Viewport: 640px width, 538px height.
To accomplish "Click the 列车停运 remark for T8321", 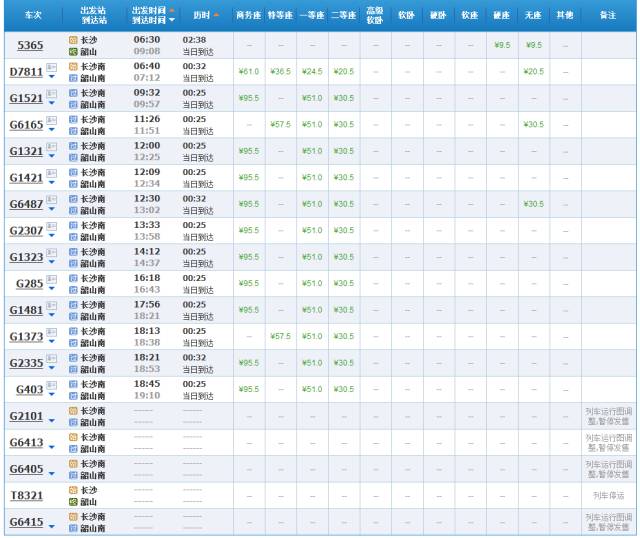I will pyautogui.click(x=608, y=496).
